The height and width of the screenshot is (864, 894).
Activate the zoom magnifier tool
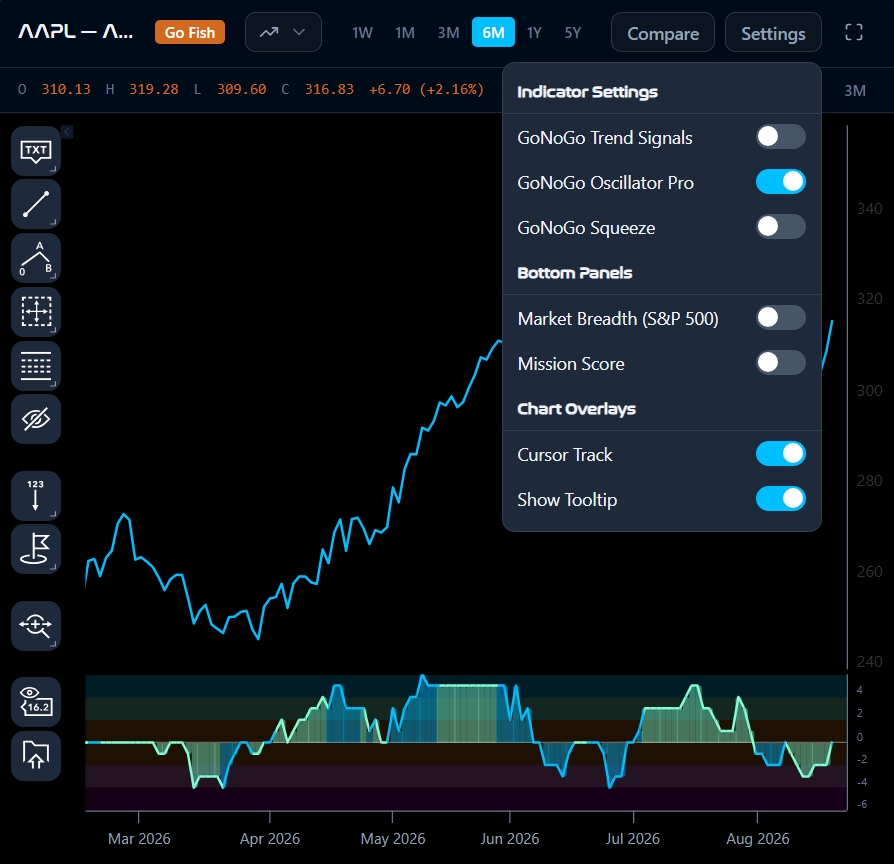(x=36, y=626)
